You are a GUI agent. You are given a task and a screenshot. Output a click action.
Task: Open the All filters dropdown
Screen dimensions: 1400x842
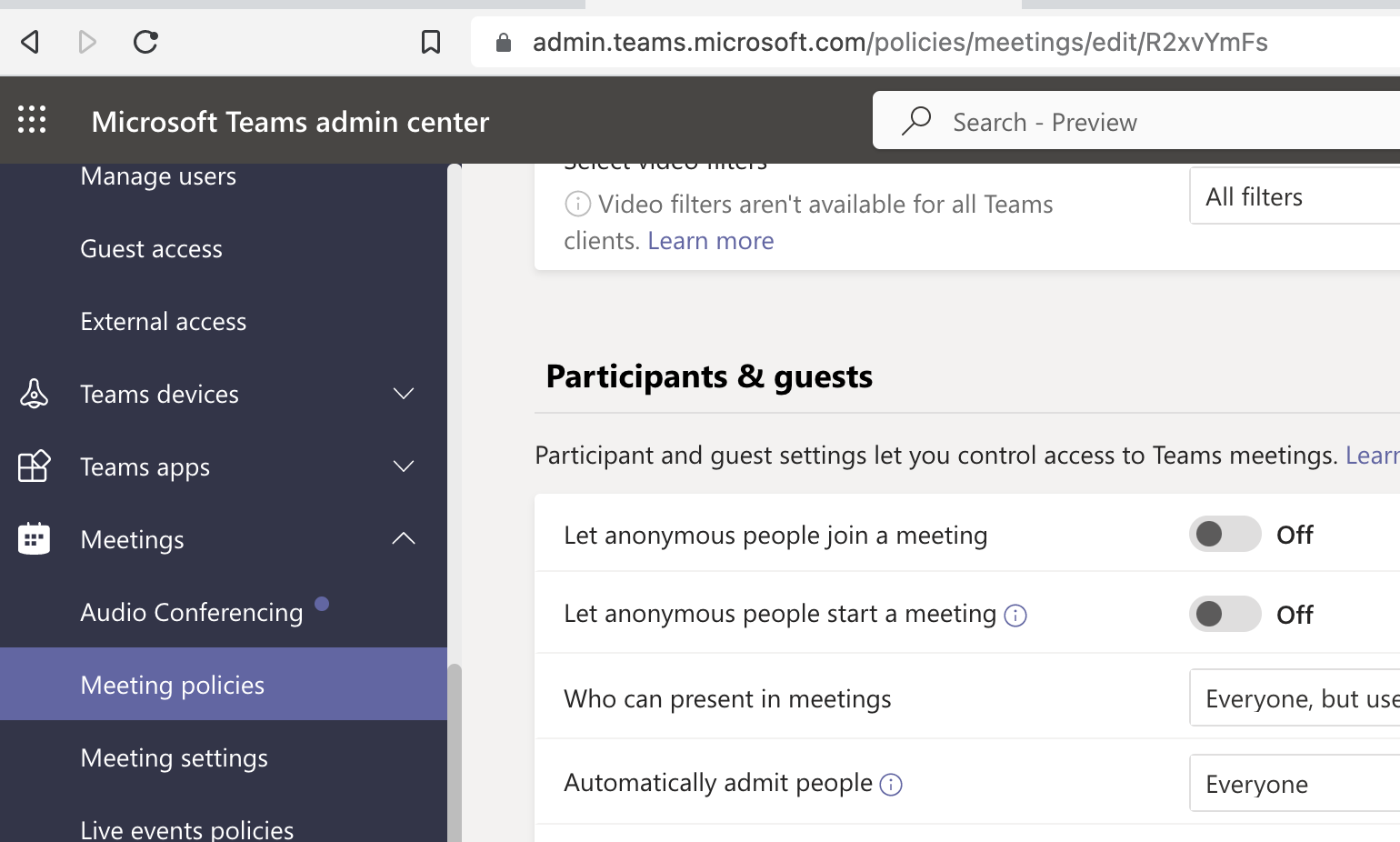(x=1295, y=196)
